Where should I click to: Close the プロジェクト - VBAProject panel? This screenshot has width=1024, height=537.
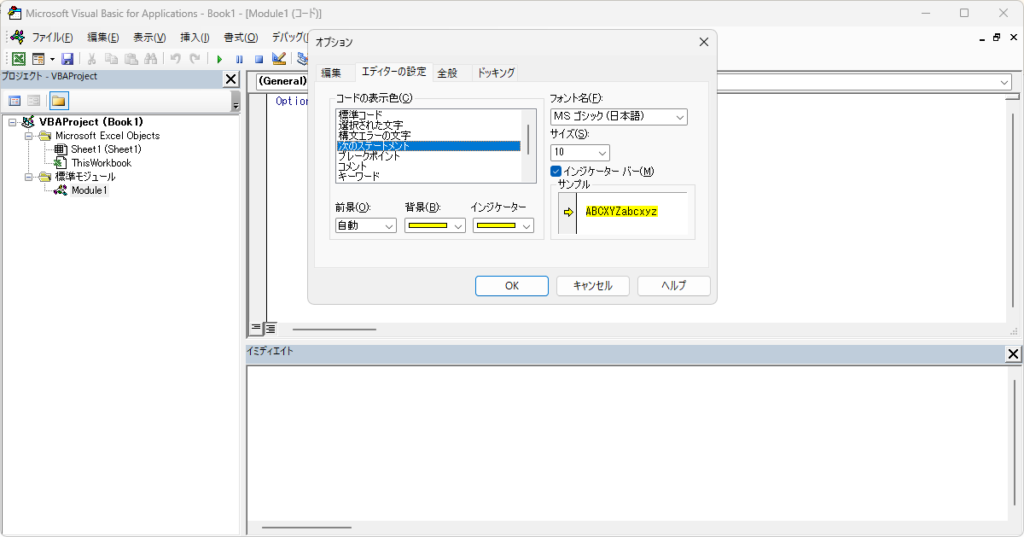tap(231, 79)
